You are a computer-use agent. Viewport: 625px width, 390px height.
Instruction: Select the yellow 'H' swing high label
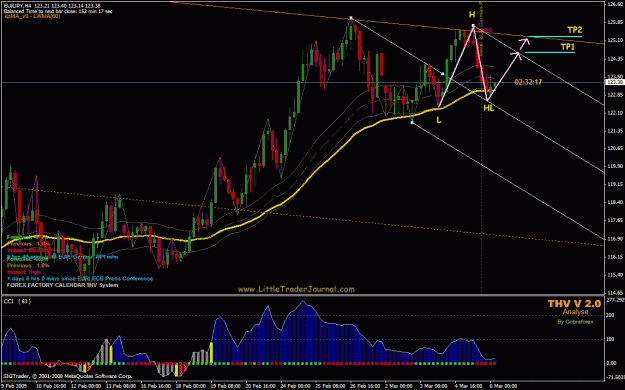tap(472, 15)
